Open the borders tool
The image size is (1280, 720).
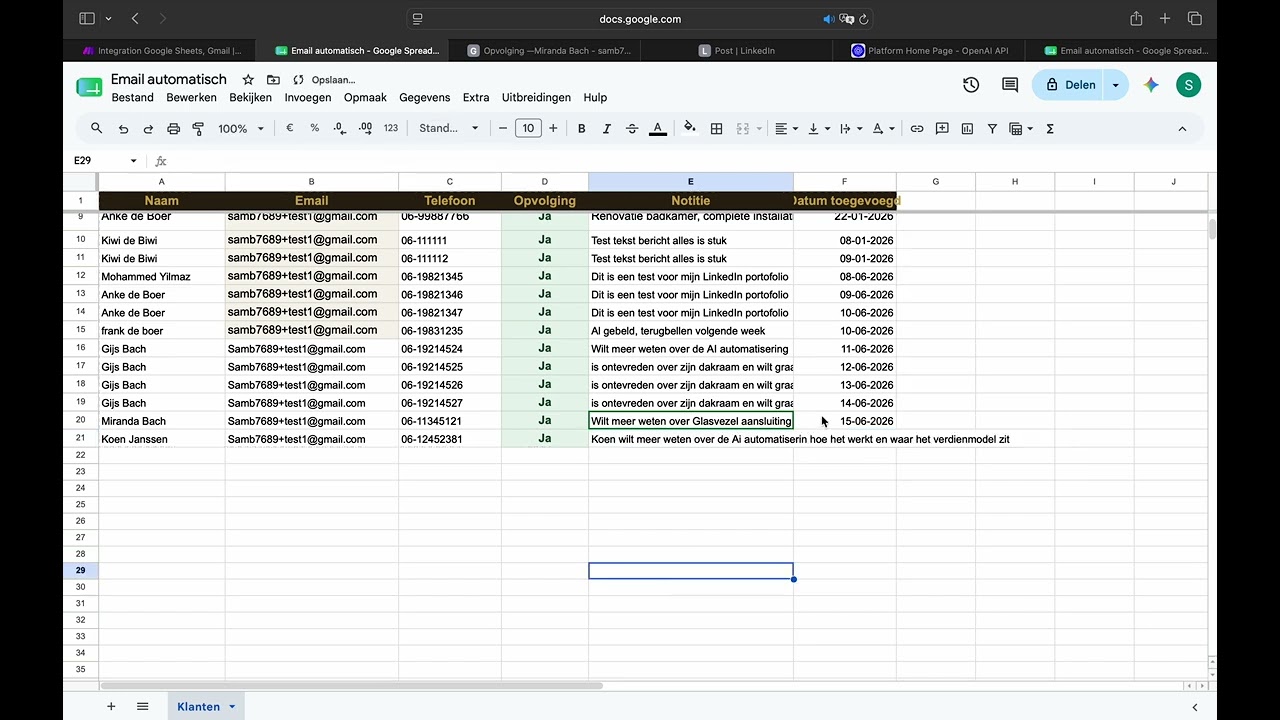pos(716,128)
